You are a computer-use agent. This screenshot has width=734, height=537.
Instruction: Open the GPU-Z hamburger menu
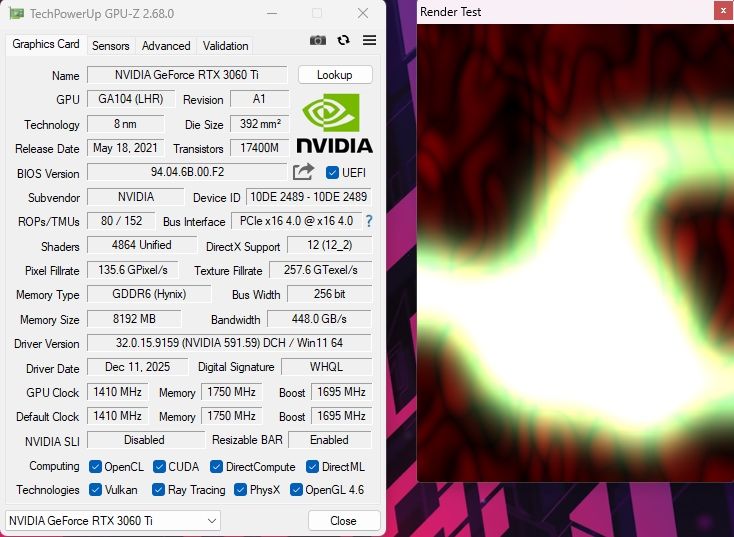[369, 40]
